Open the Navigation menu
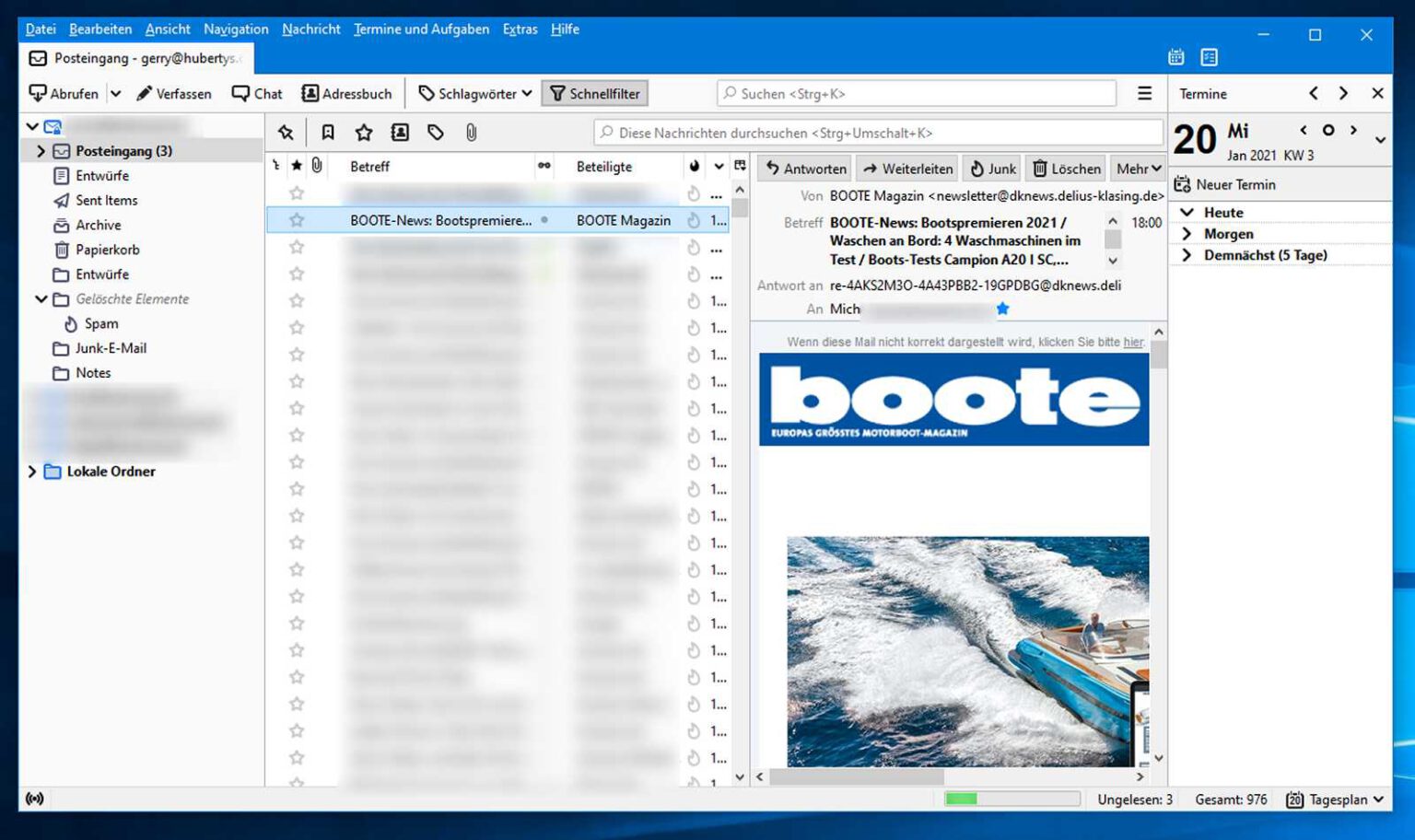This screenshot has height=840, width=1415. pos(236,29)
